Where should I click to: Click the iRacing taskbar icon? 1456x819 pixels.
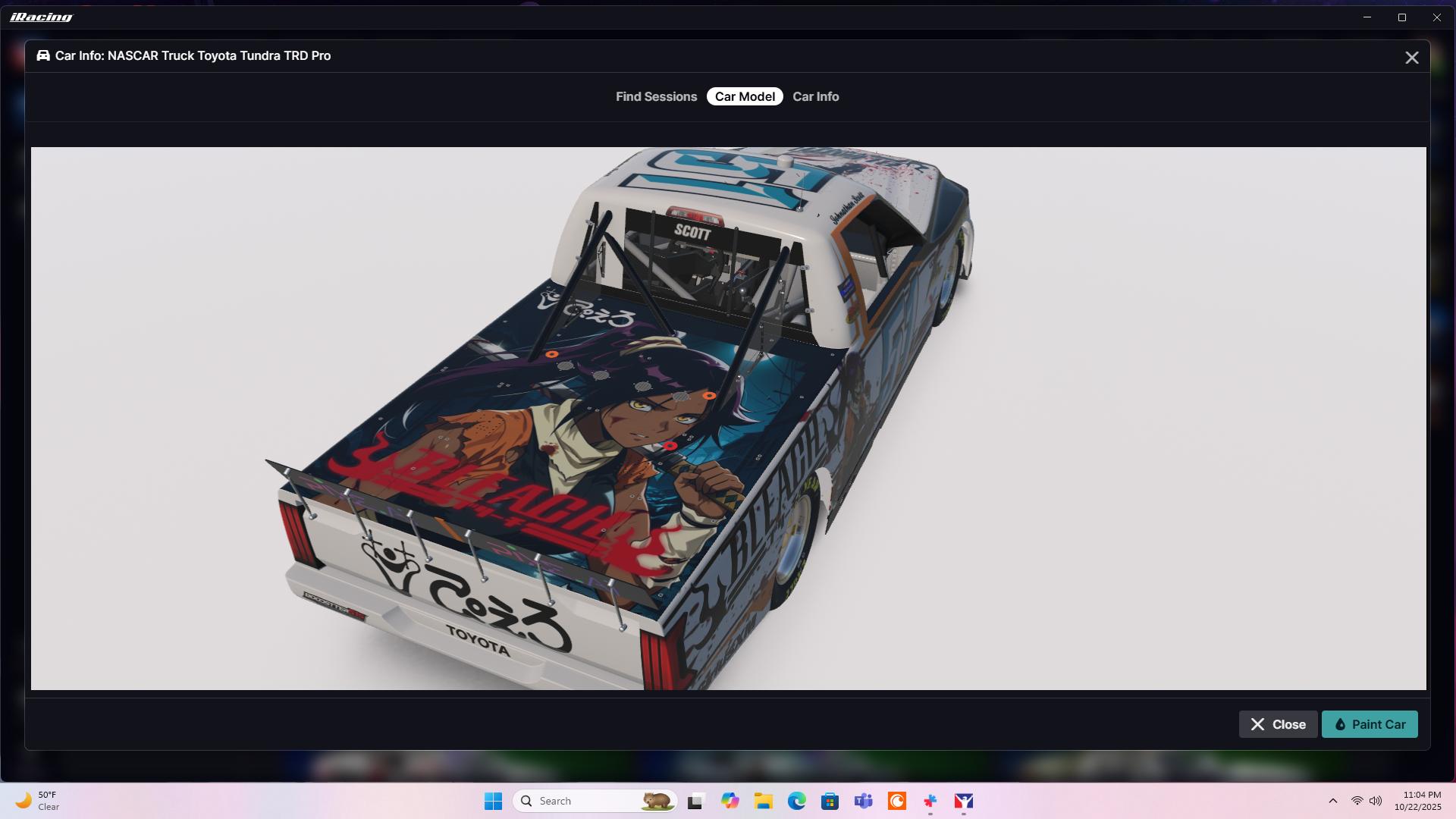coord(964,801)
